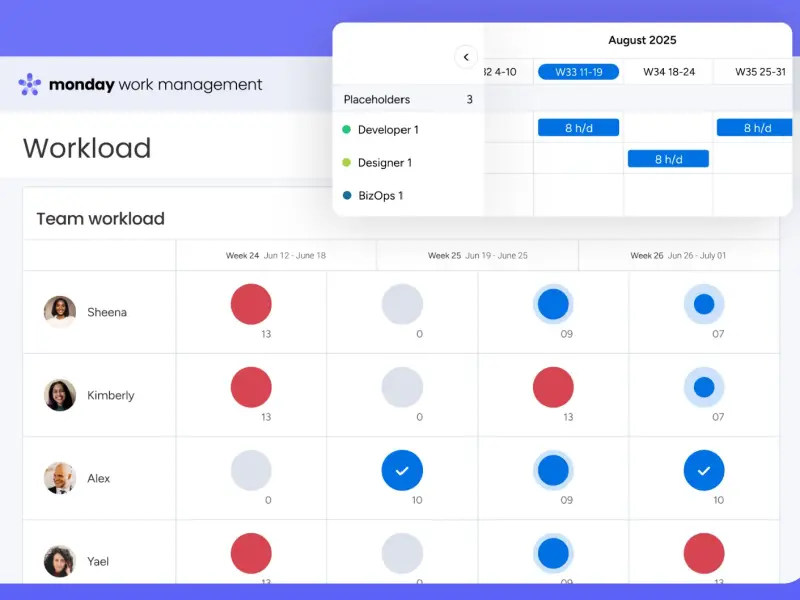Click Kimberly's red circle showing 13 in Week 26
Screen dimensions: 800x600
pyautogui.click(x=553, y=387)
